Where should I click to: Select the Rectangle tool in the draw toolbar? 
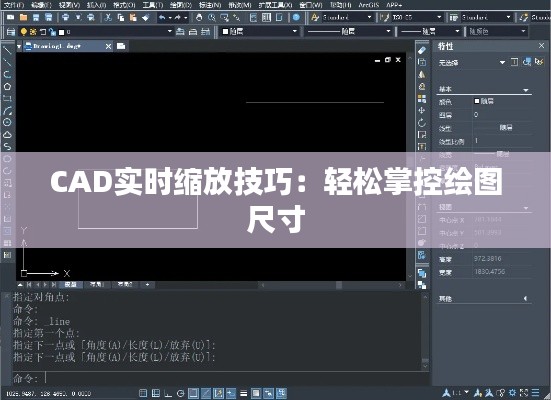(7, 98)
